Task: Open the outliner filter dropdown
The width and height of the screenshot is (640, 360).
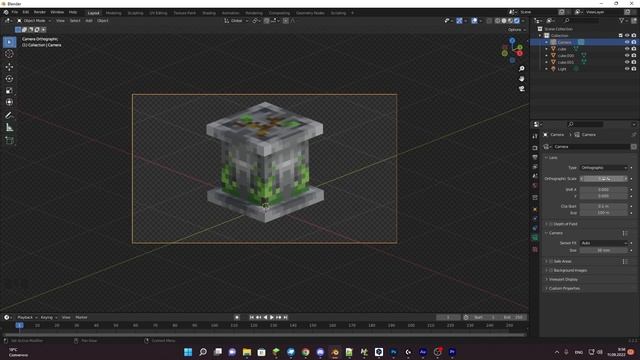Action: pyautogui.click(x=623, y=20)
